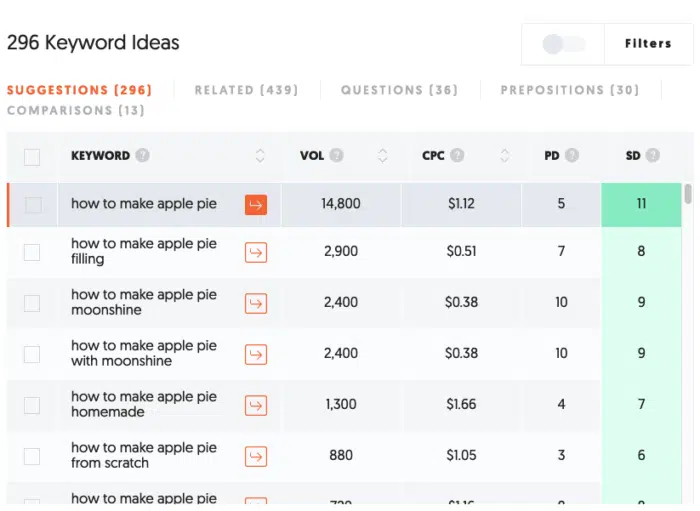The image size is (700, 511).
Task: Tick checkbox for apple pie homemade row
Action: pyautogui.click(x=32, y=405)
